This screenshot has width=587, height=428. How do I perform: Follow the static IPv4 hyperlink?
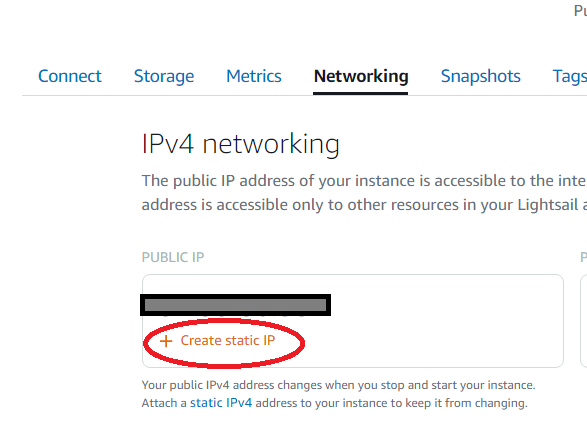click(x=221, y=403)
